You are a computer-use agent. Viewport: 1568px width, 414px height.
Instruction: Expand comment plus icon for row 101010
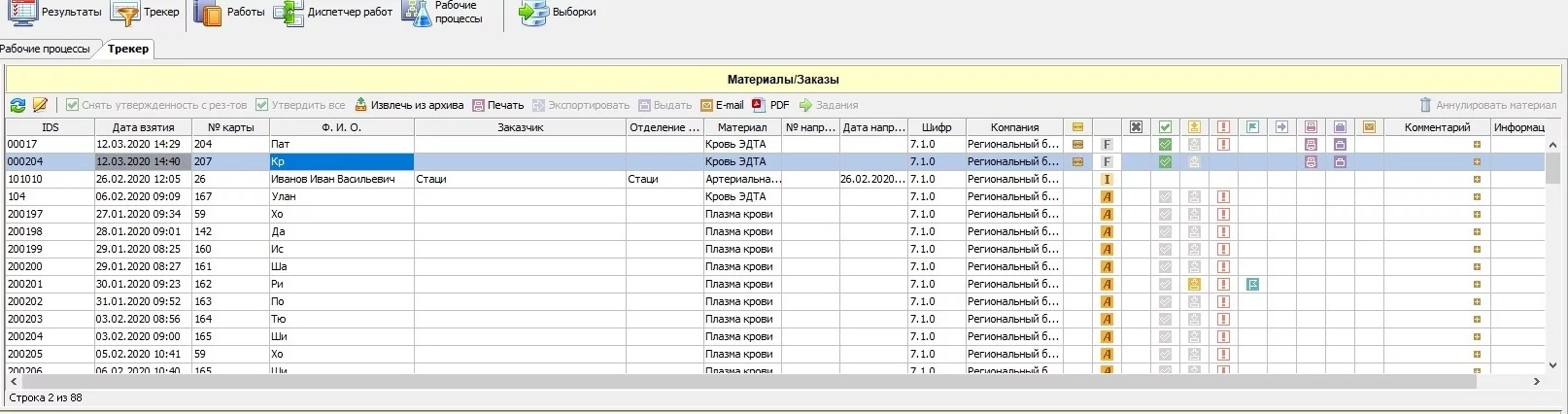pos(1477,179)
